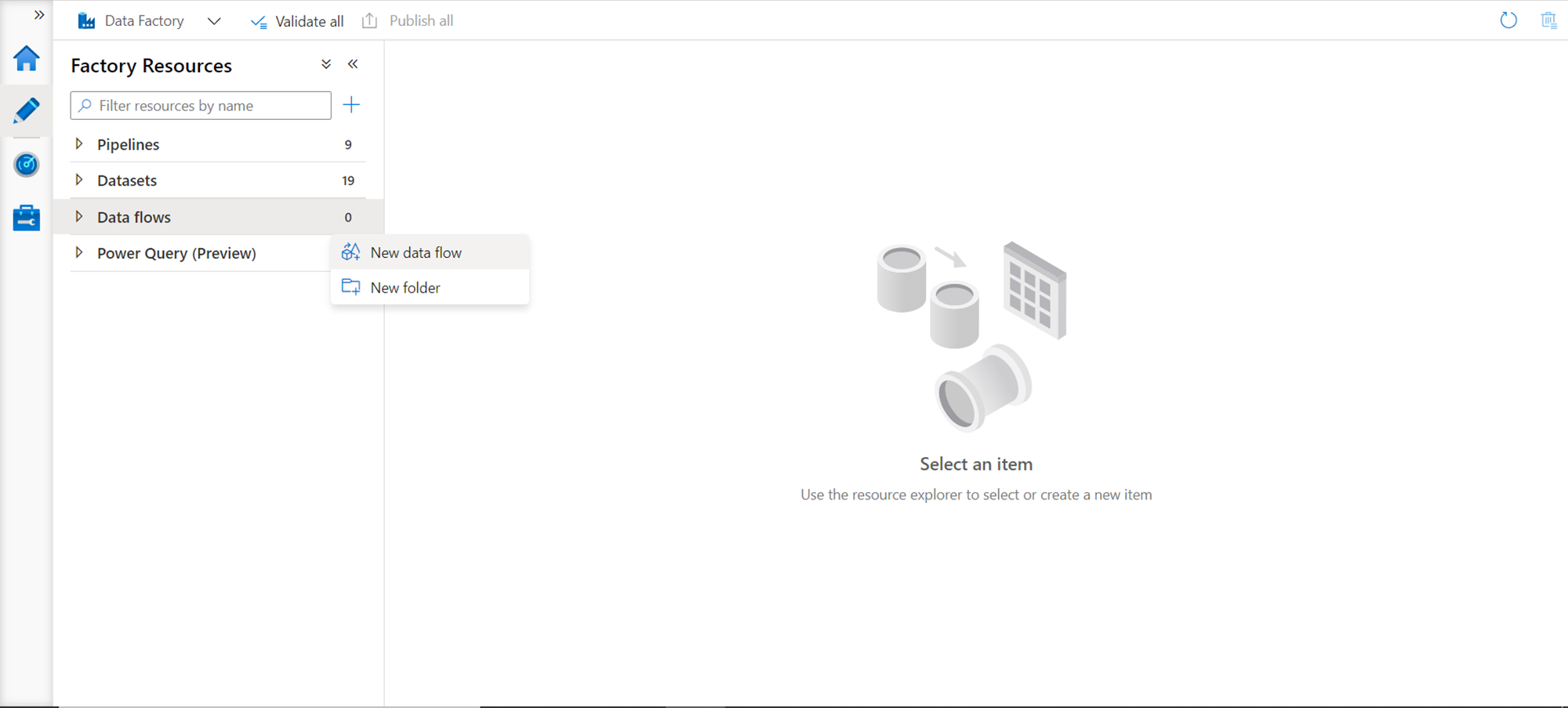Expand all resources with double-down chevron
Screen dimensions: 1568x708
coord(326,64)
